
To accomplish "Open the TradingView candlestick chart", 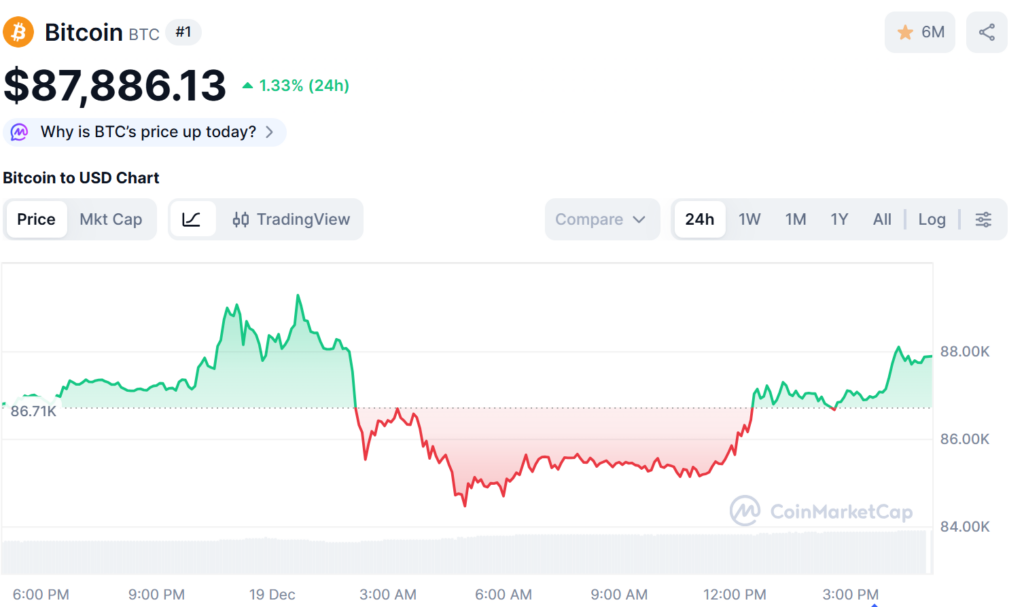I will pos(291,220).
